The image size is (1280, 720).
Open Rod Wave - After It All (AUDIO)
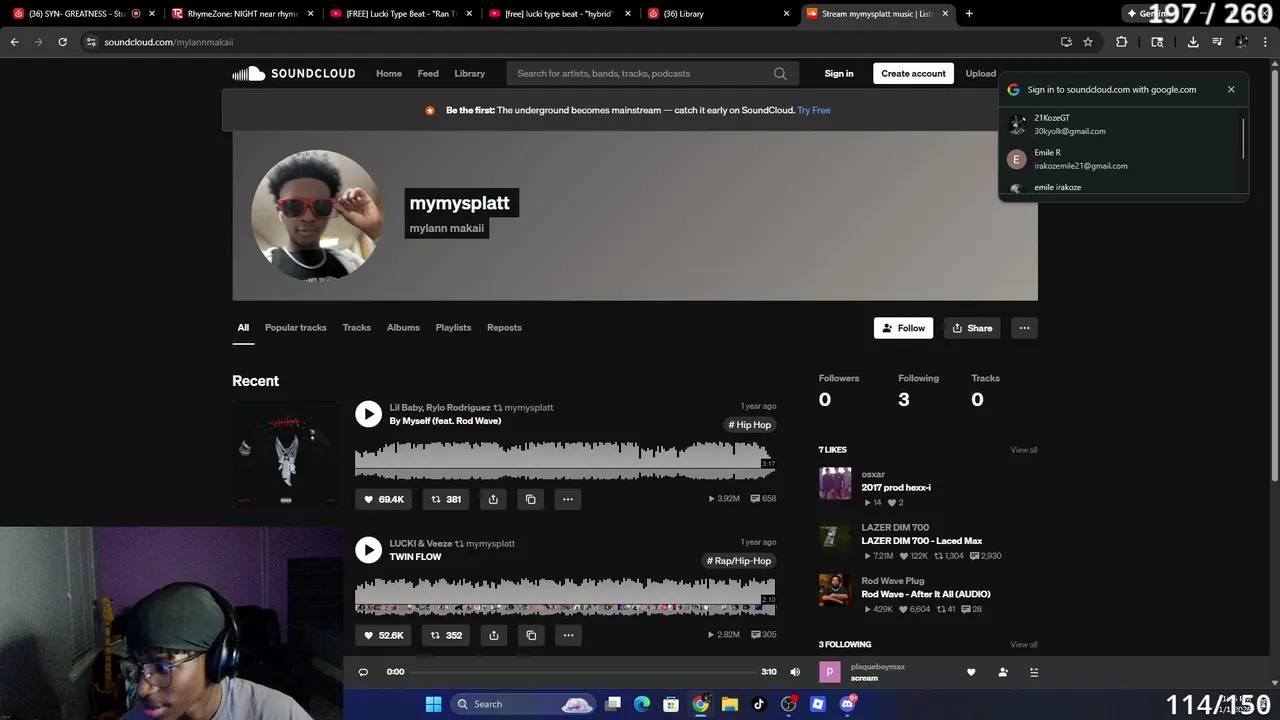pyautogui.click(x=926, y=594)
